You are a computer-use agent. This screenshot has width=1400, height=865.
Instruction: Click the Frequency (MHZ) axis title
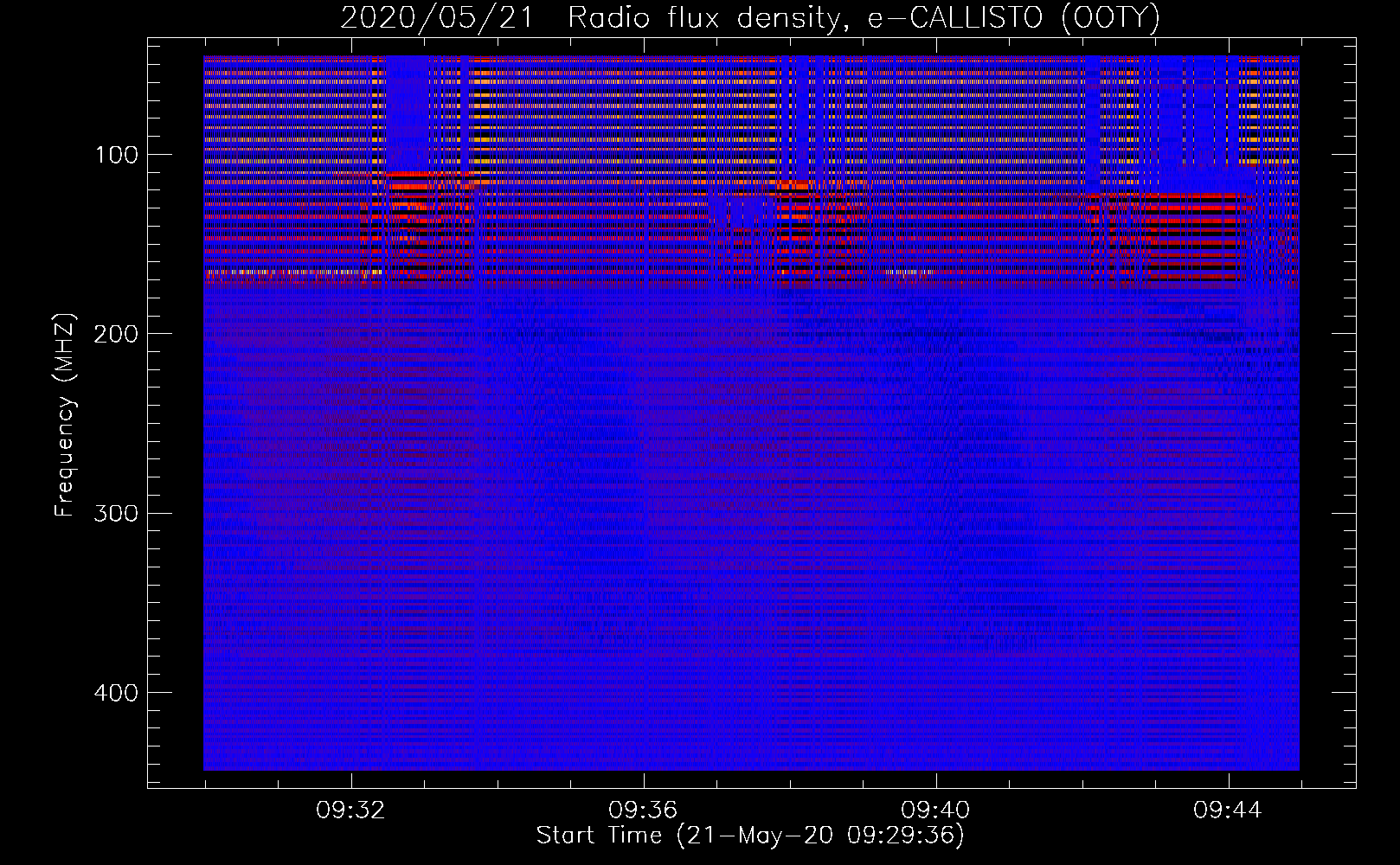66,415
